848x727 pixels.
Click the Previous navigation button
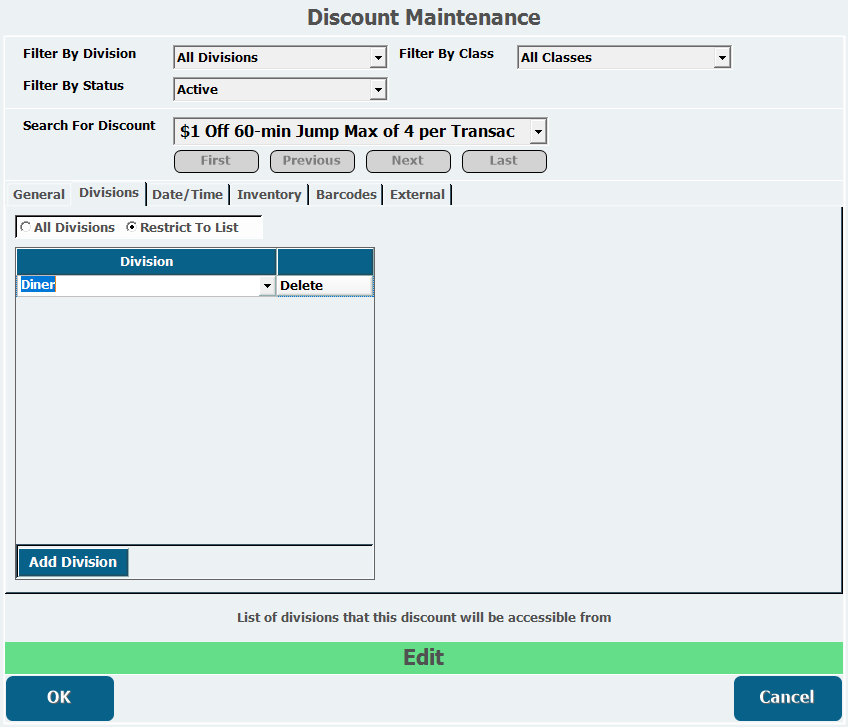pos(312,161)
